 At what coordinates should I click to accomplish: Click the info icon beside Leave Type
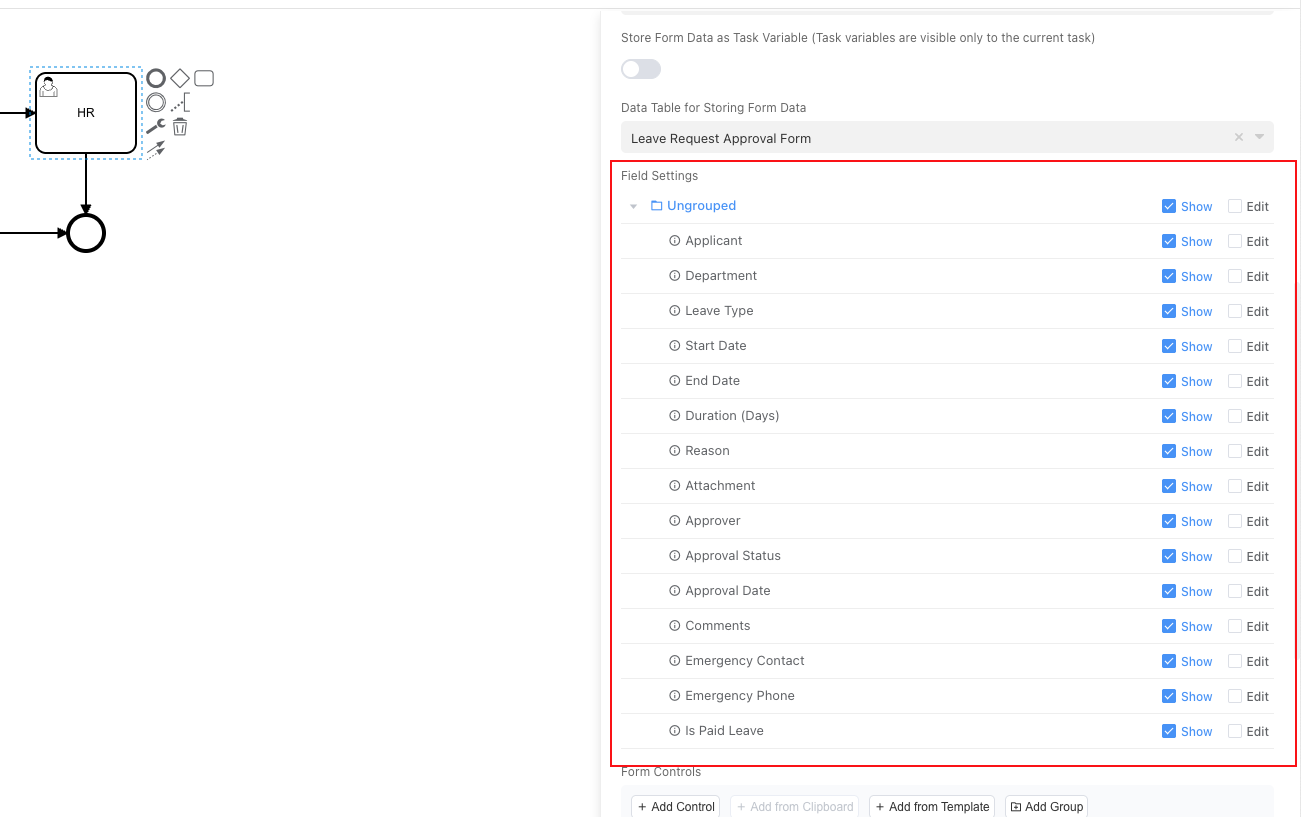[x=674, y=311]
